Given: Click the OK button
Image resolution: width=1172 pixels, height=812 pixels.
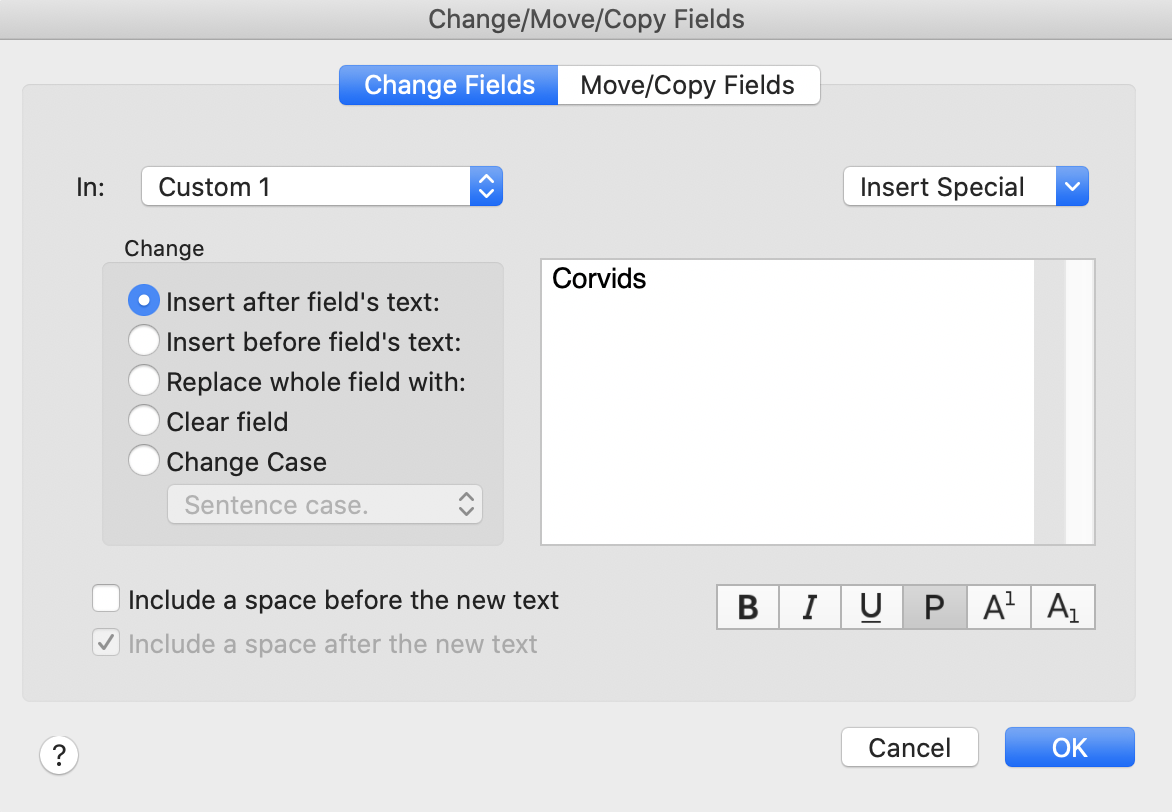Looking at the screenshot, I should [x=1069, y=747].
